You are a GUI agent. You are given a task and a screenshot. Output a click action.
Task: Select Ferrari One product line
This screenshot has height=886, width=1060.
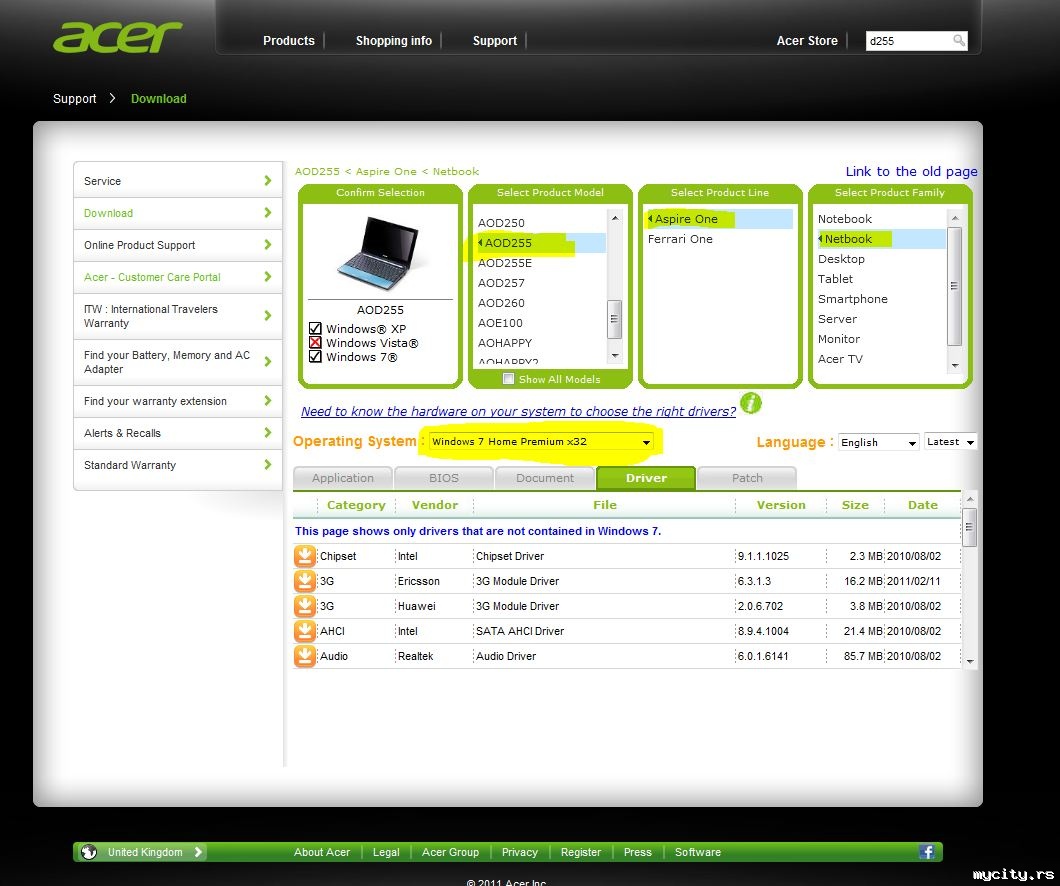point(680,239)
